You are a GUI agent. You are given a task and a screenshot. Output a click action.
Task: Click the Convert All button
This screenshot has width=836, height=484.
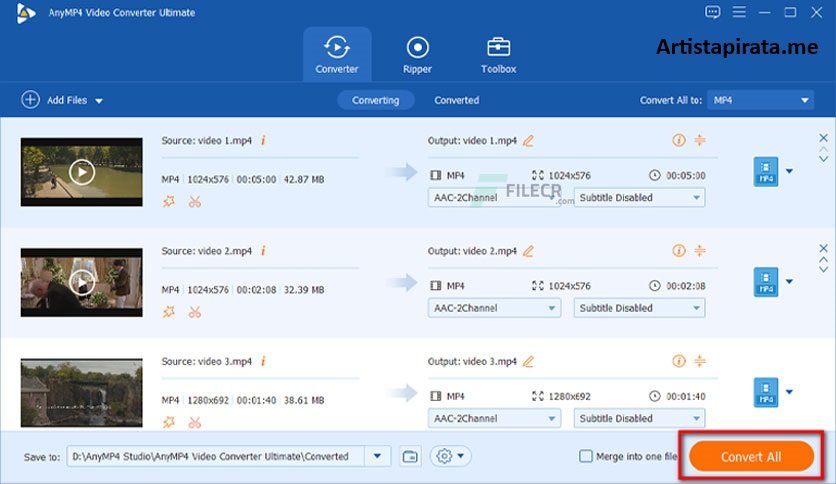[x=752, y=457]
